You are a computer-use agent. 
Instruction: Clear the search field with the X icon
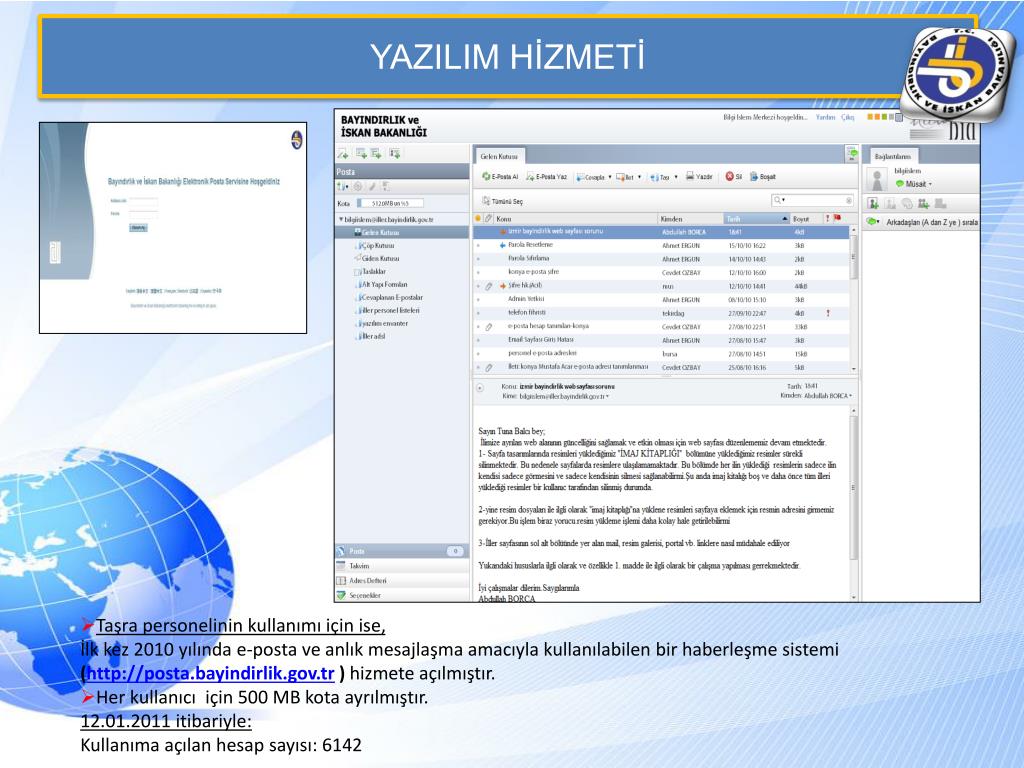point(849,200)
